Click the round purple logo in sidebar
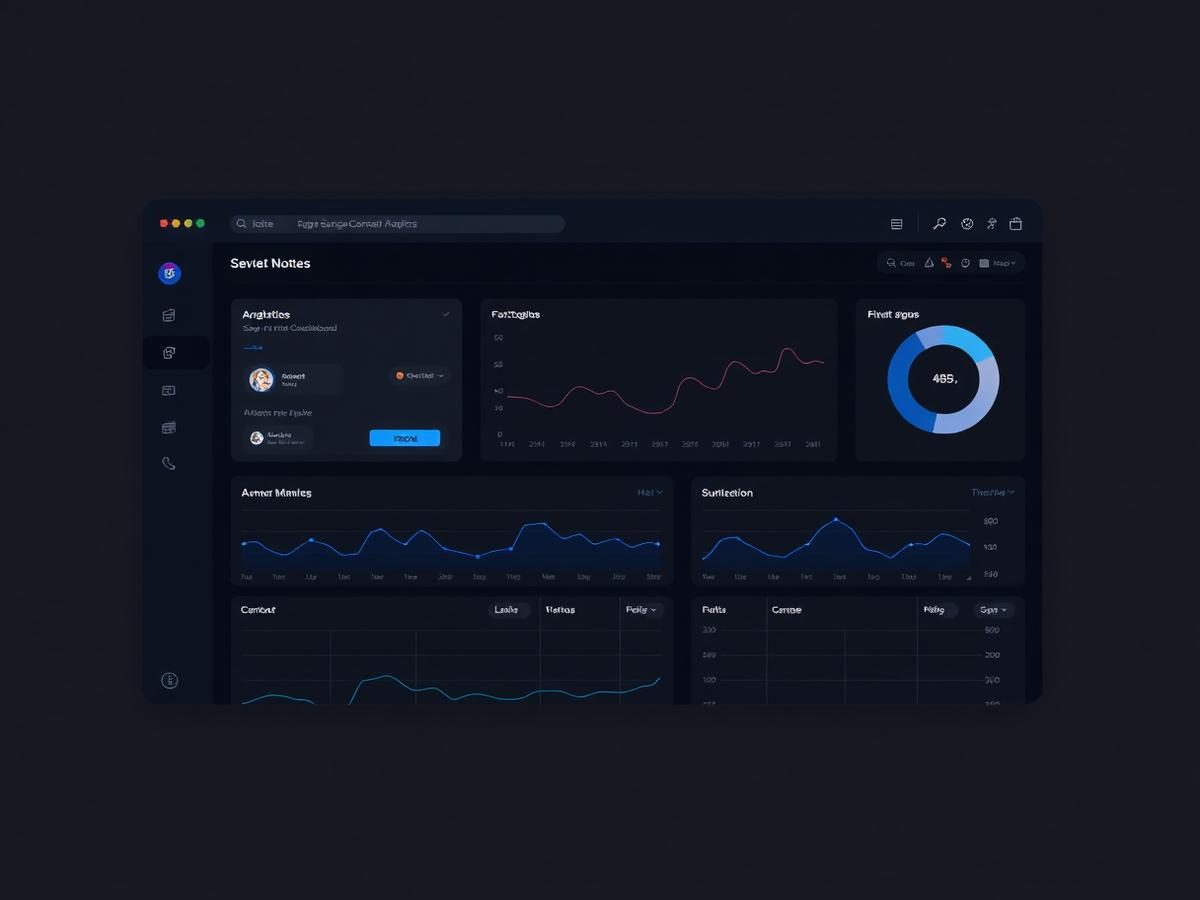 (170, 273)
